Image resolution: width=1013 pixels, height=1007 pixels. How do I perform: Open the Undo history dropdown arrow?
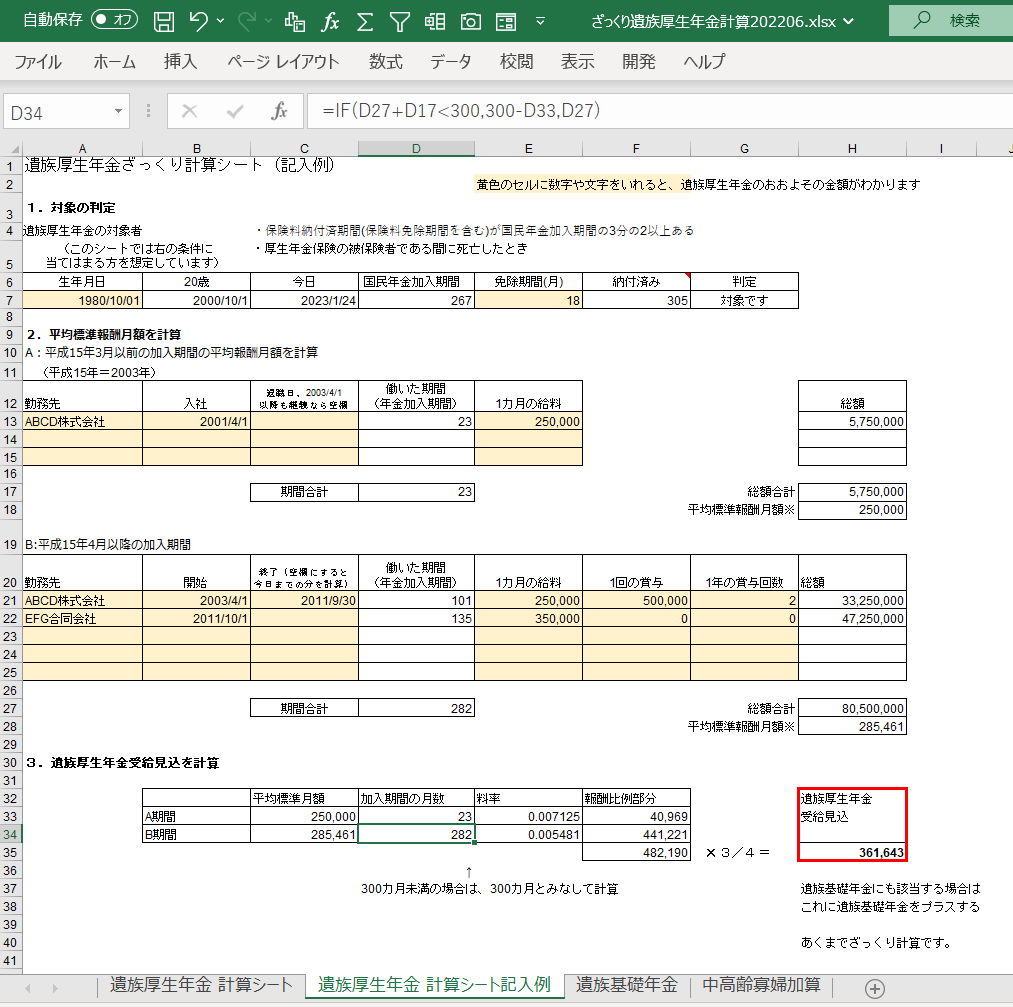[220, 20]
